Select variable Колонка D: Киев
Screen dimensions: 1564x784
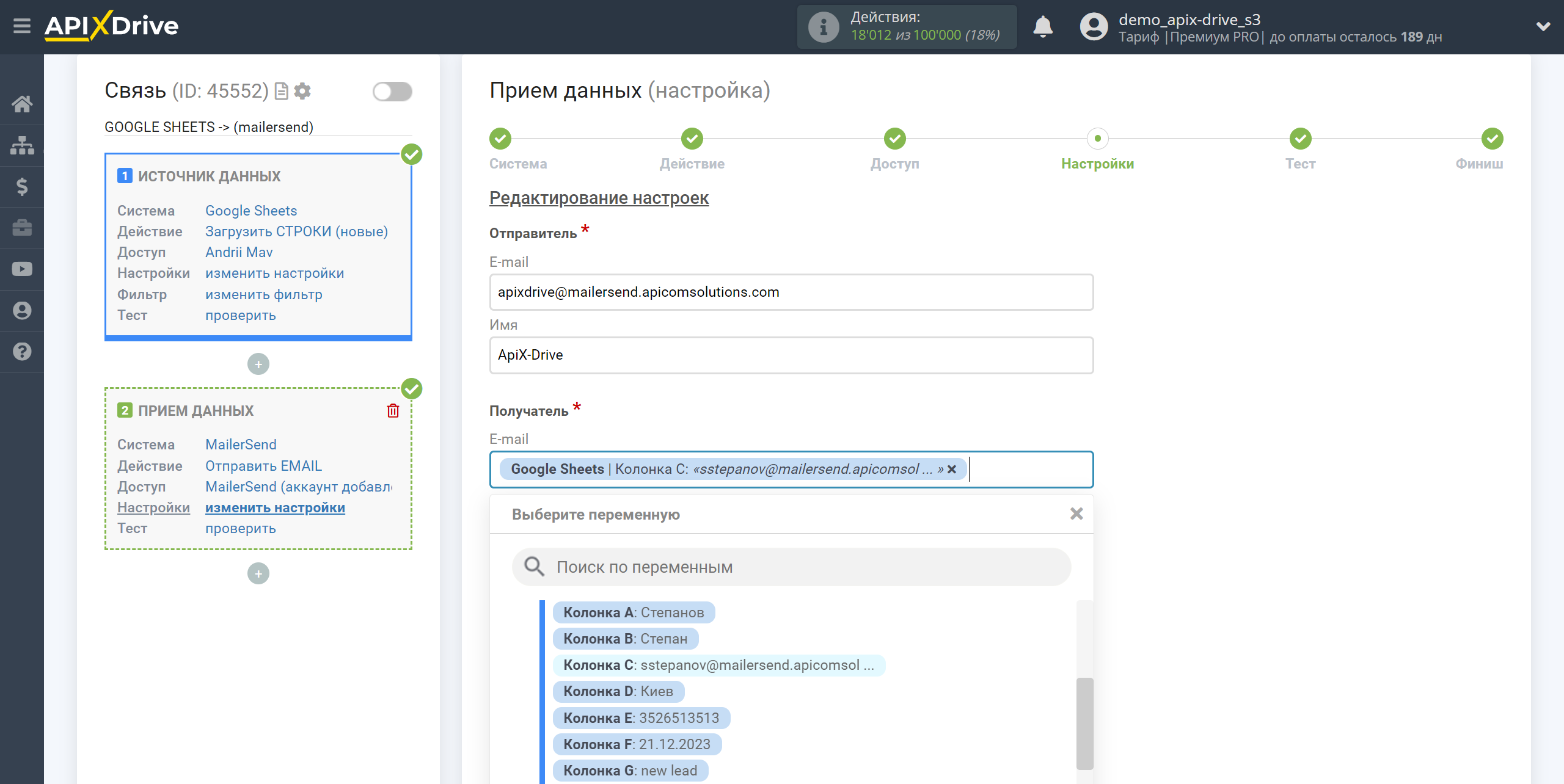[x=618, y=691]
